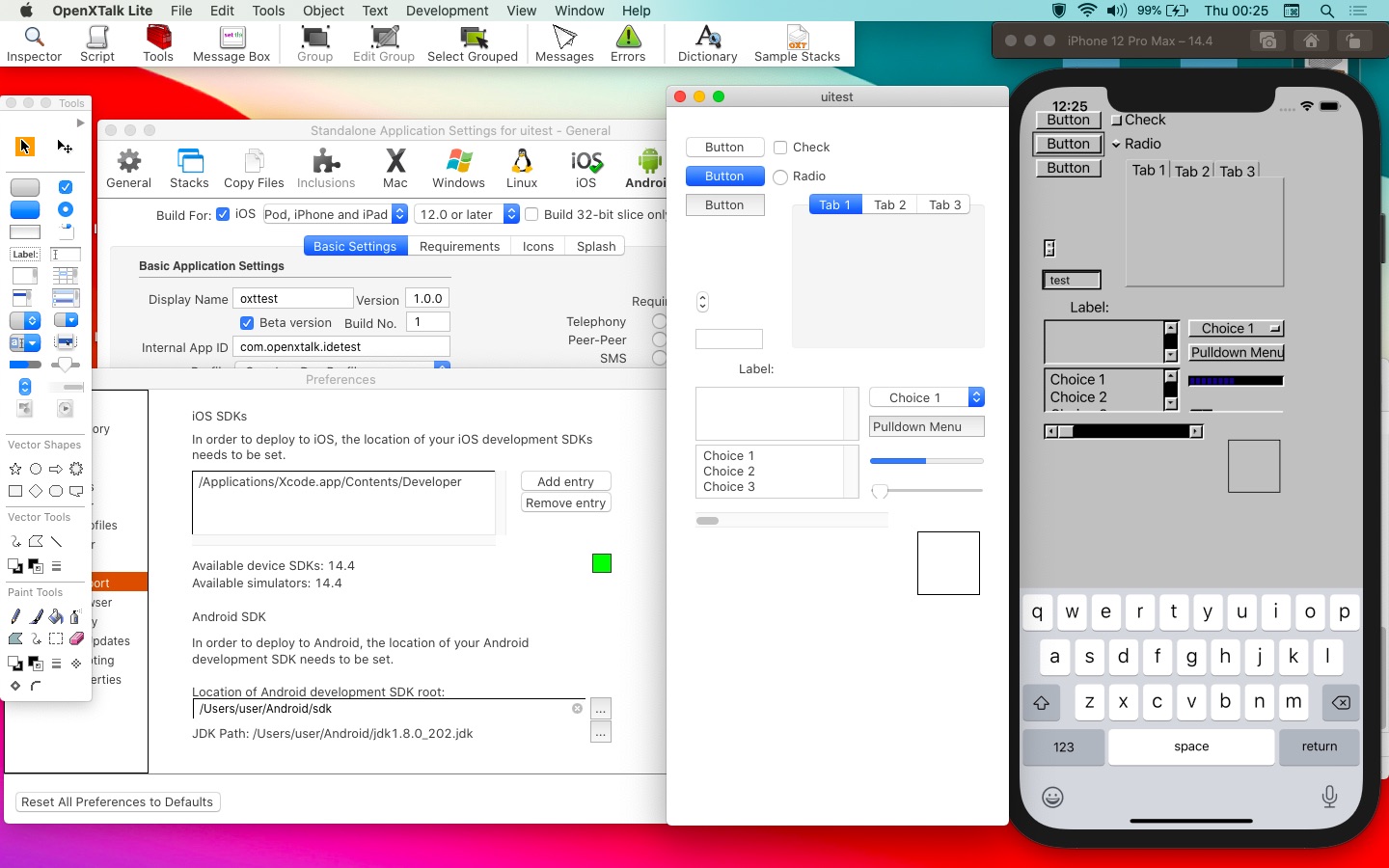Open the iOS settings pane
The height and width of the screenshot is (868, 1389).
(586, 169)
